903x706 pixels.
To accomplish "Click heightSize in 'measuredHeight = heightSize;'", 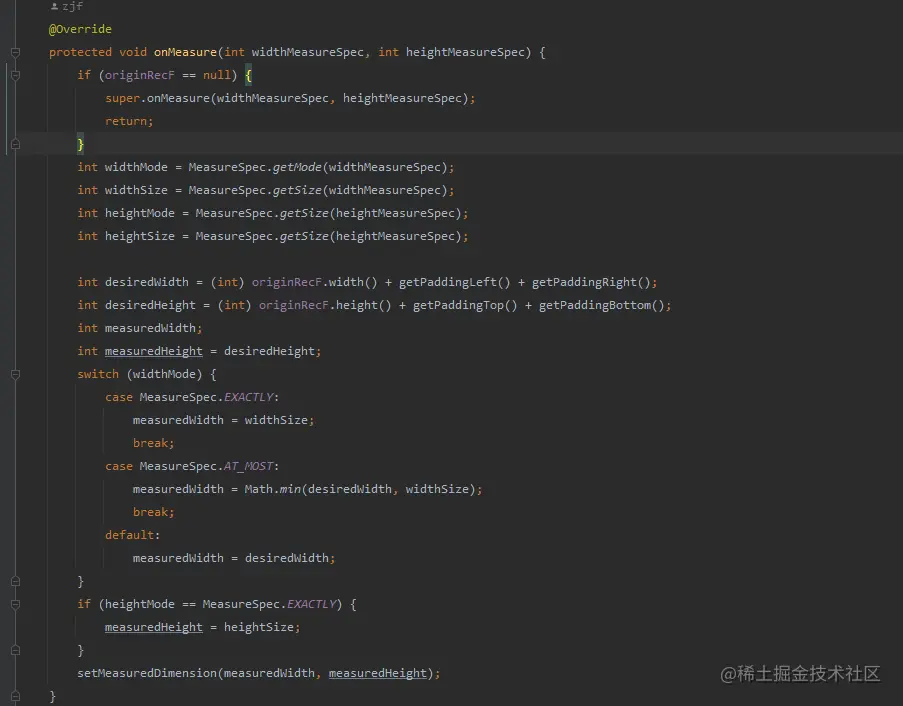I will point(259,627).
